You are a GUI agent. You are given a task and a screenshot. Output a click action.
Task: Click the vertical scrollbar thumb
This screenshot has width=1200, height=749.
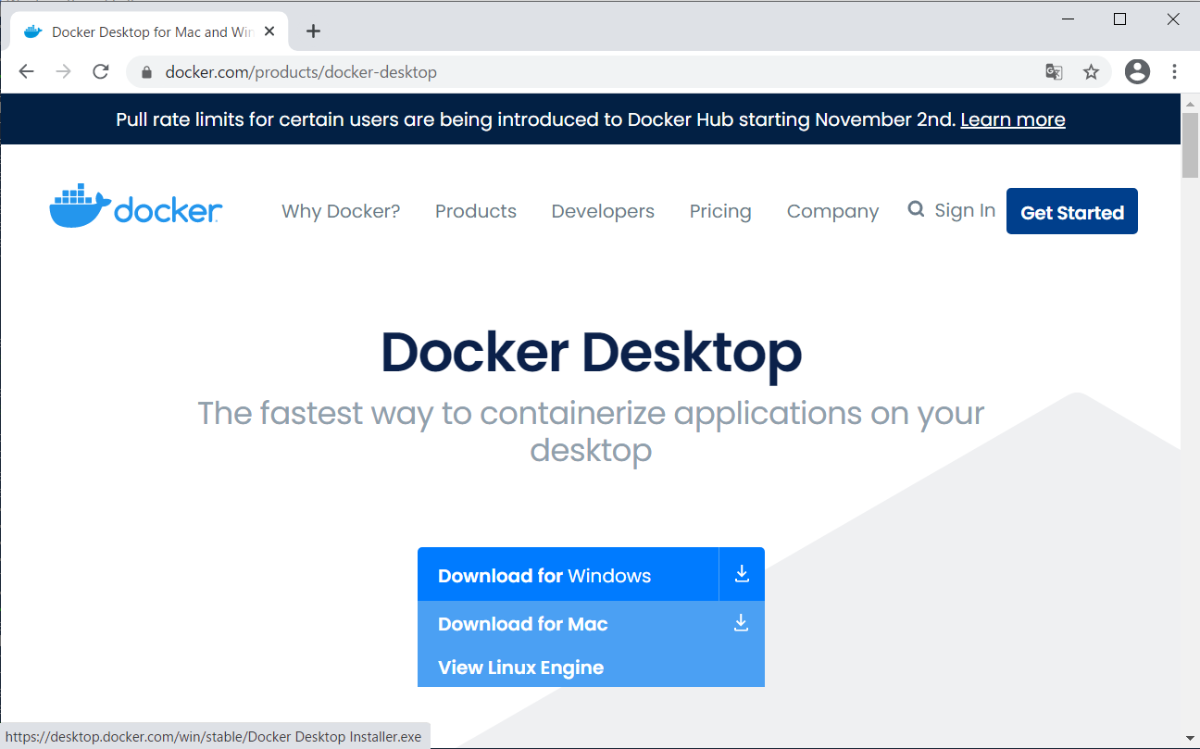1190,147
